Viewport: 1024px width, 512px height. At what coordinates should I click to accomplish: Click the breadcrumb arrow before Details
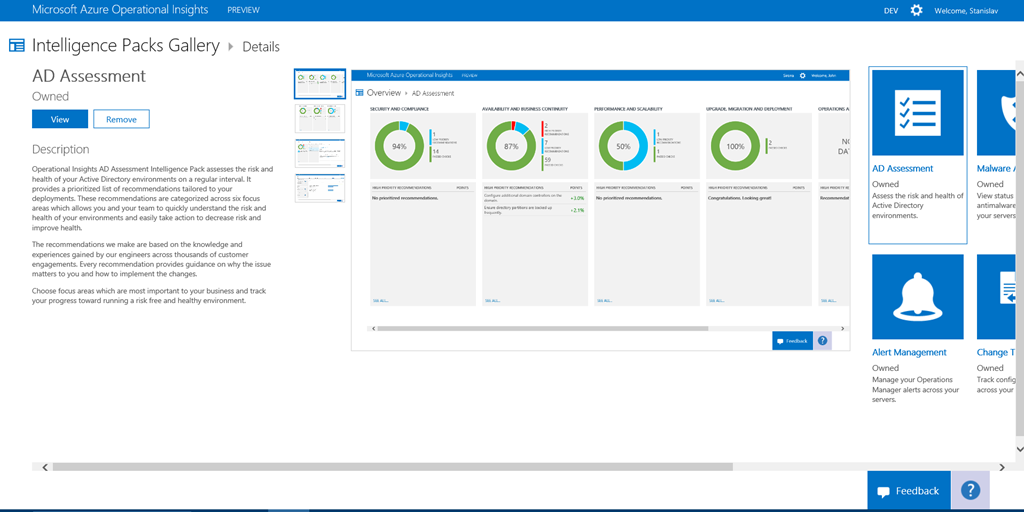(231, 46)
